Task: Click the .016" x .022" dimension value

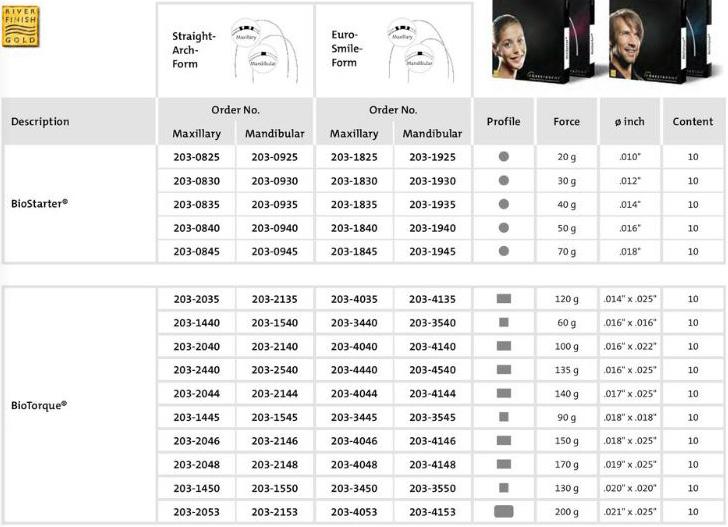Action: click(x=630, y=346)
